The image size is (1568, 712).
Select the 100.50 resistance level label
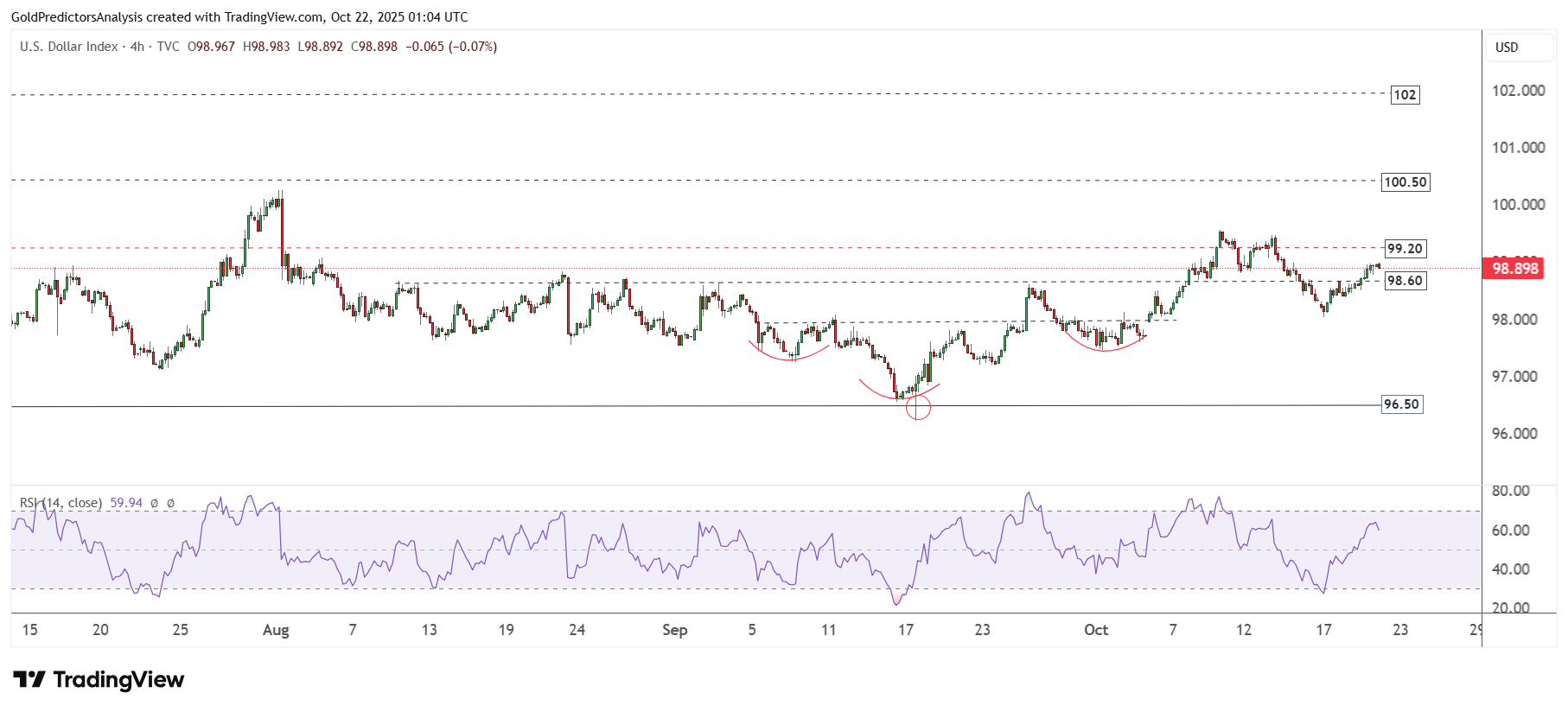tap(1405, 182)
